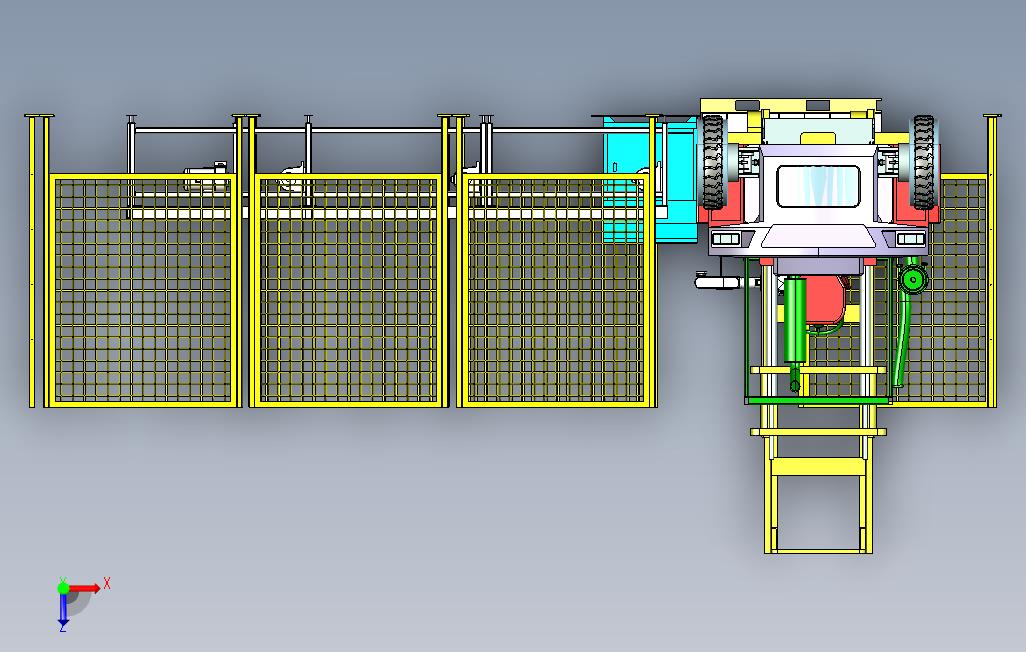Select the third yellow mesh fence panel
This screenshot has height=652, width=1026.
tap(556, 290)
